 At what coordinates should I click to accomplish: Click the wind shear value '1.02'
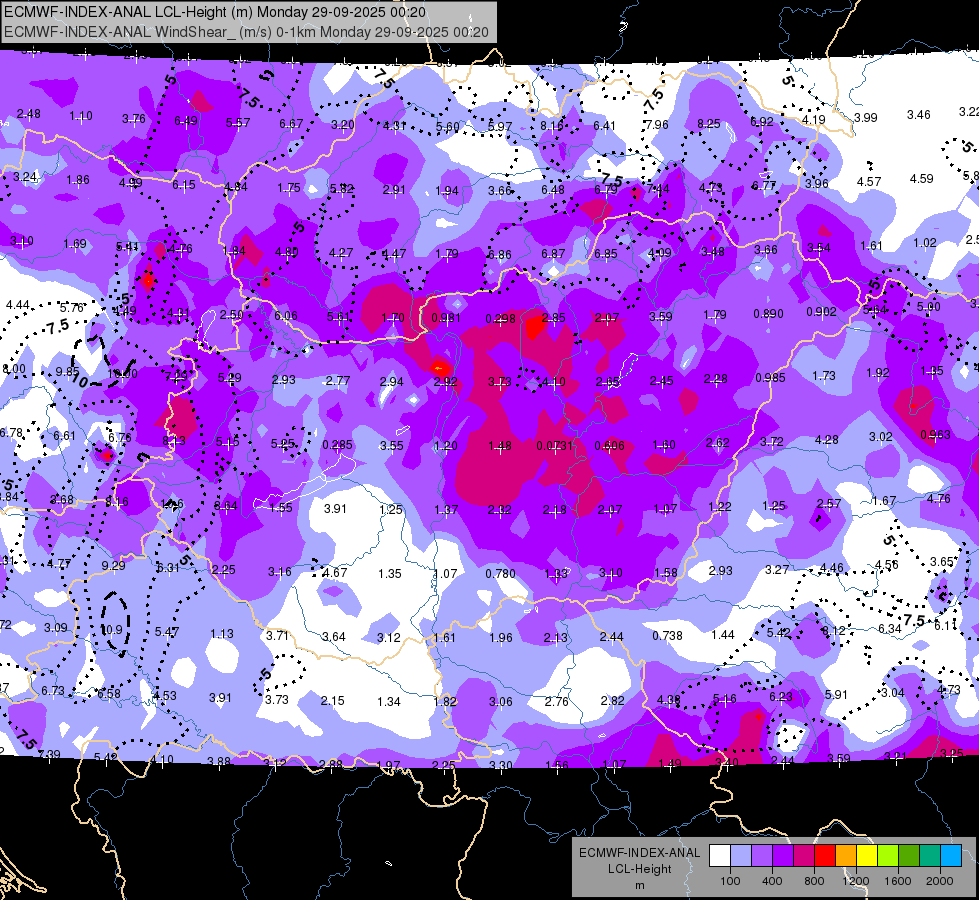click(x=925, y=243)
